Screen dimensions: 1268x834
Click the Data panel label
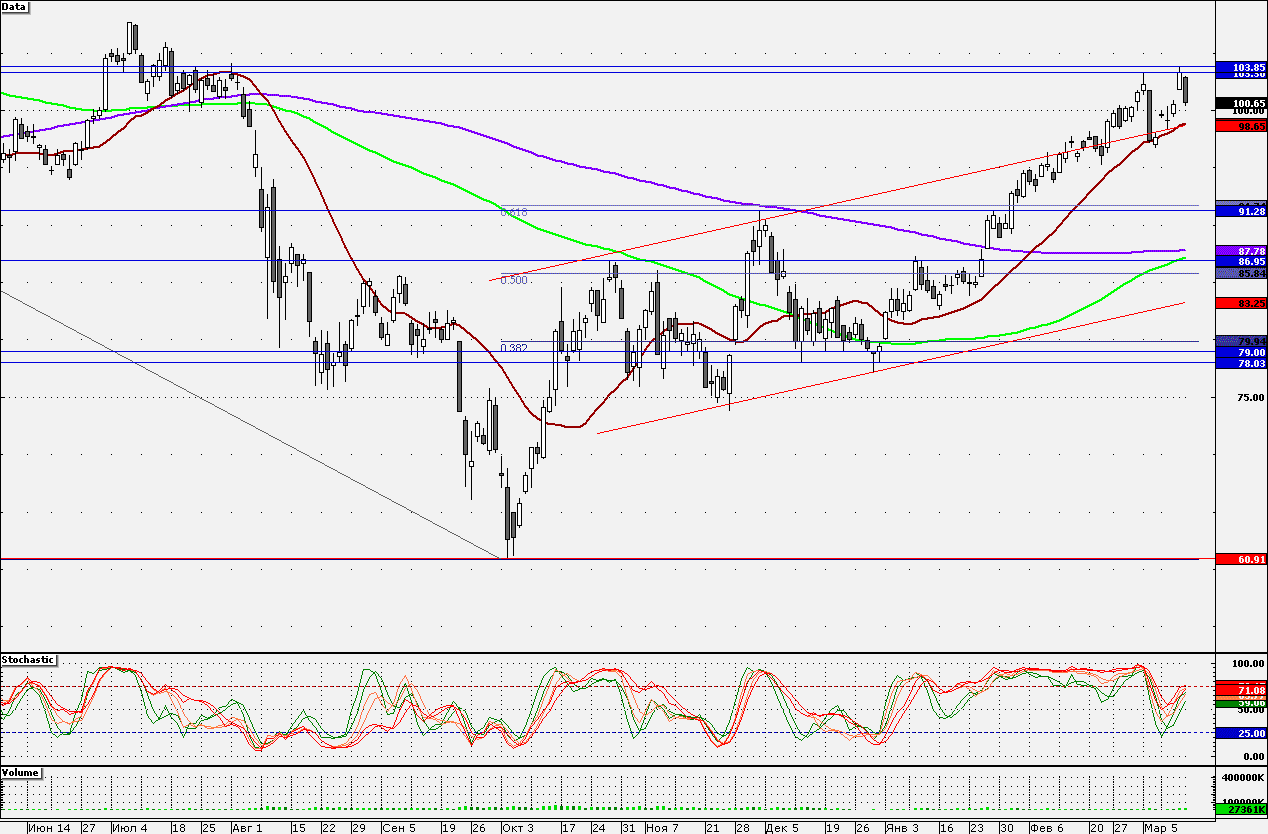click(15, 6)
